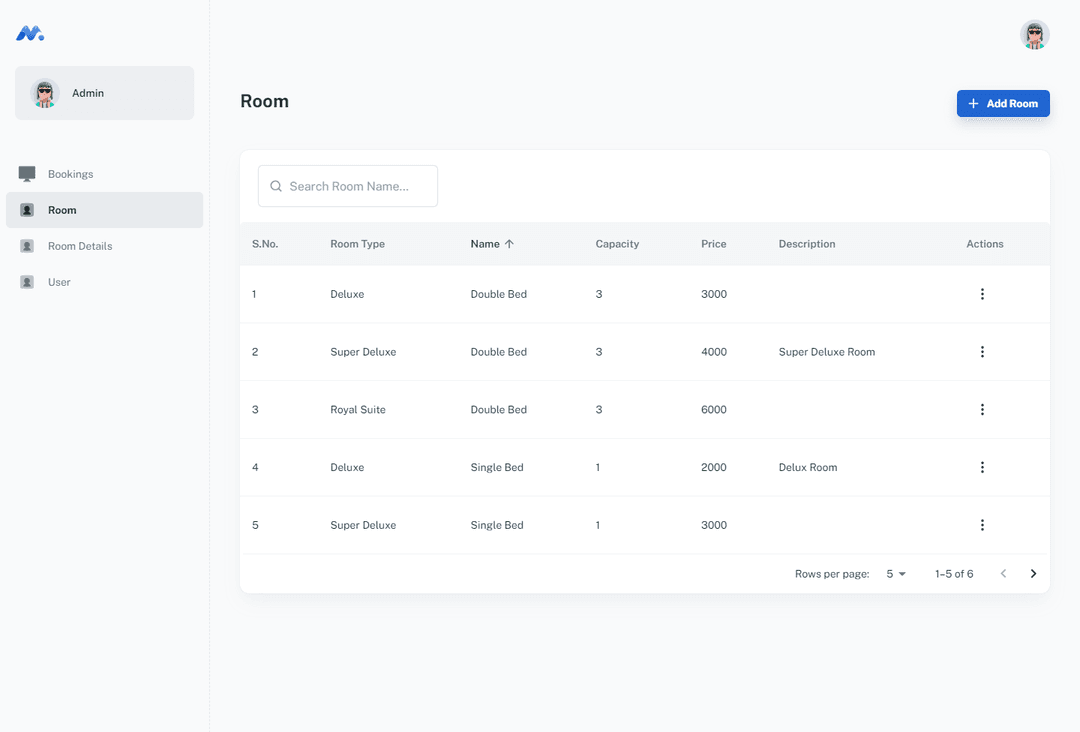Click three-dot actions for row 4 Single Bed
1080x732 pixels.
tap(982, 467)
